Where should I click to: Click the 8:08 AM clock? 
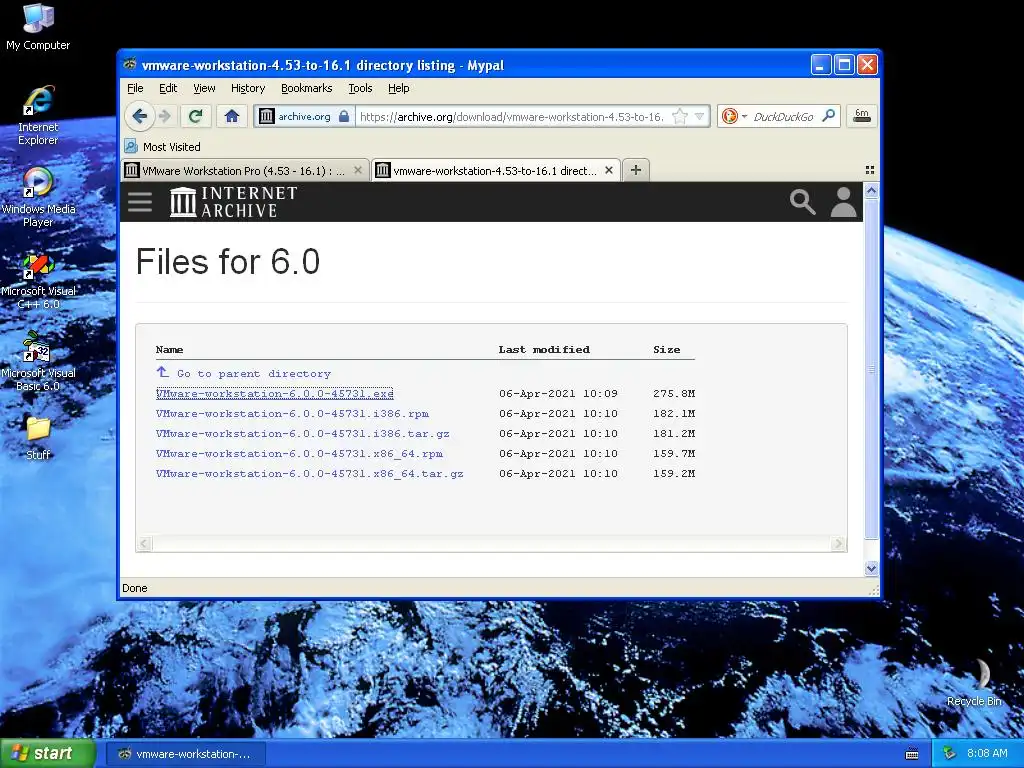987,754
